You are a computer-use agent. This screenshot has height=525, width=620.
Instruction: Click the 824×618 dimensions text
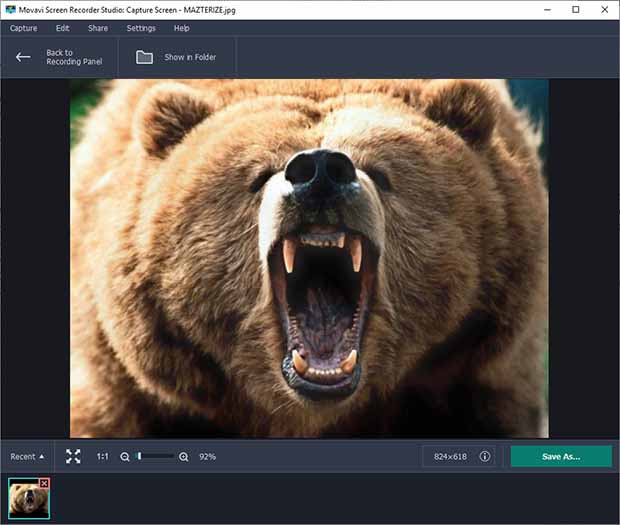click(x=450, y=457)
